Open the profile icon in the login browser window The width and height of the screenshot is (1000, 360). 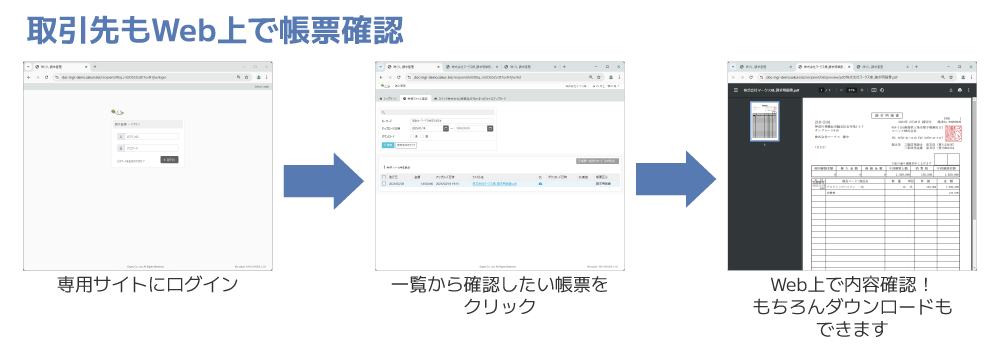[258, 77]
